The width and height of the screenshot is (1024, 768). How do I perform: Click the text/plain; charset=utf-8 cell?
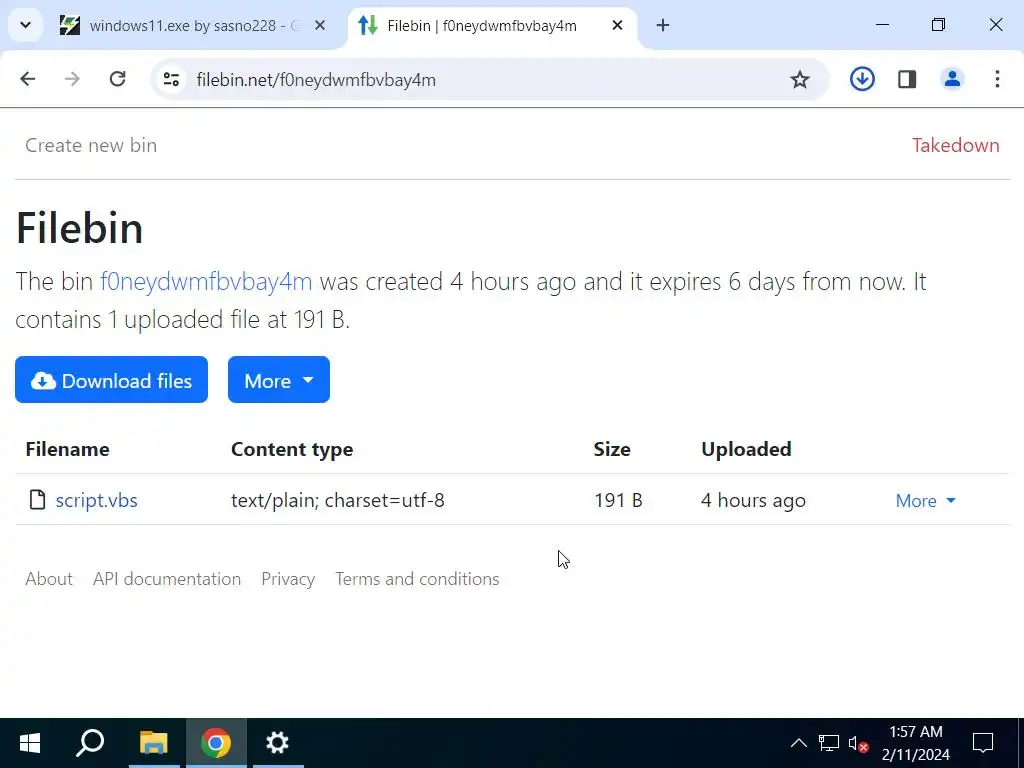[338, 500]
